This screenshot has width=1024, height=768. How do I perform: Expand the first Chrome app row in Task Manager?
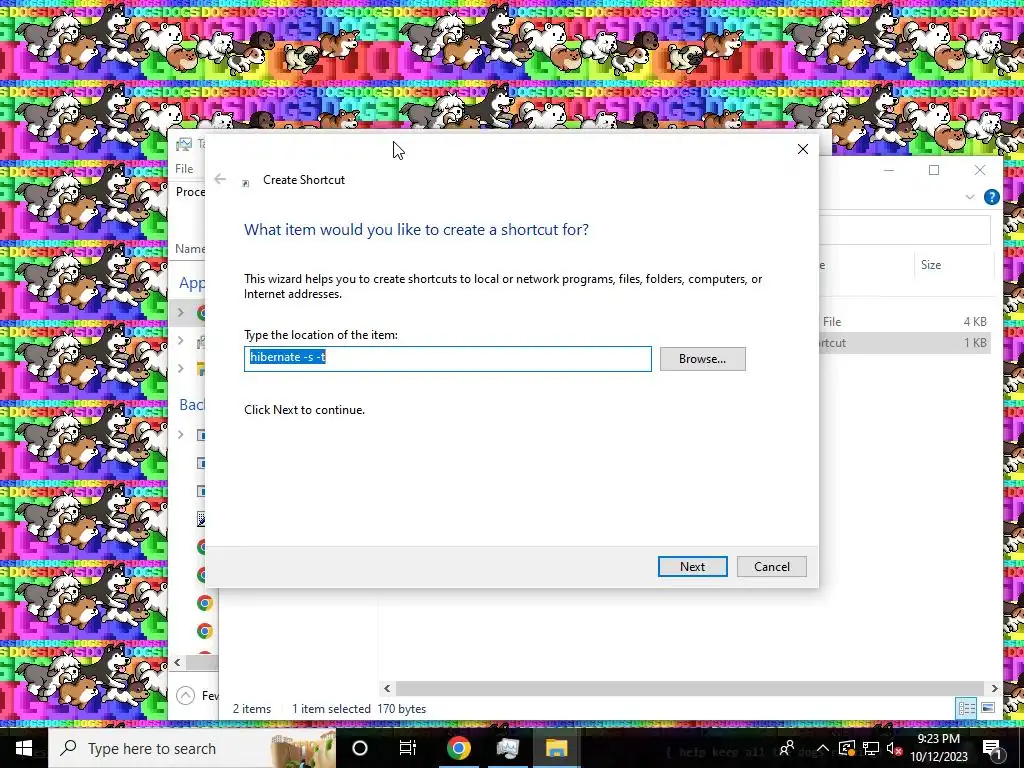point(181,313)
